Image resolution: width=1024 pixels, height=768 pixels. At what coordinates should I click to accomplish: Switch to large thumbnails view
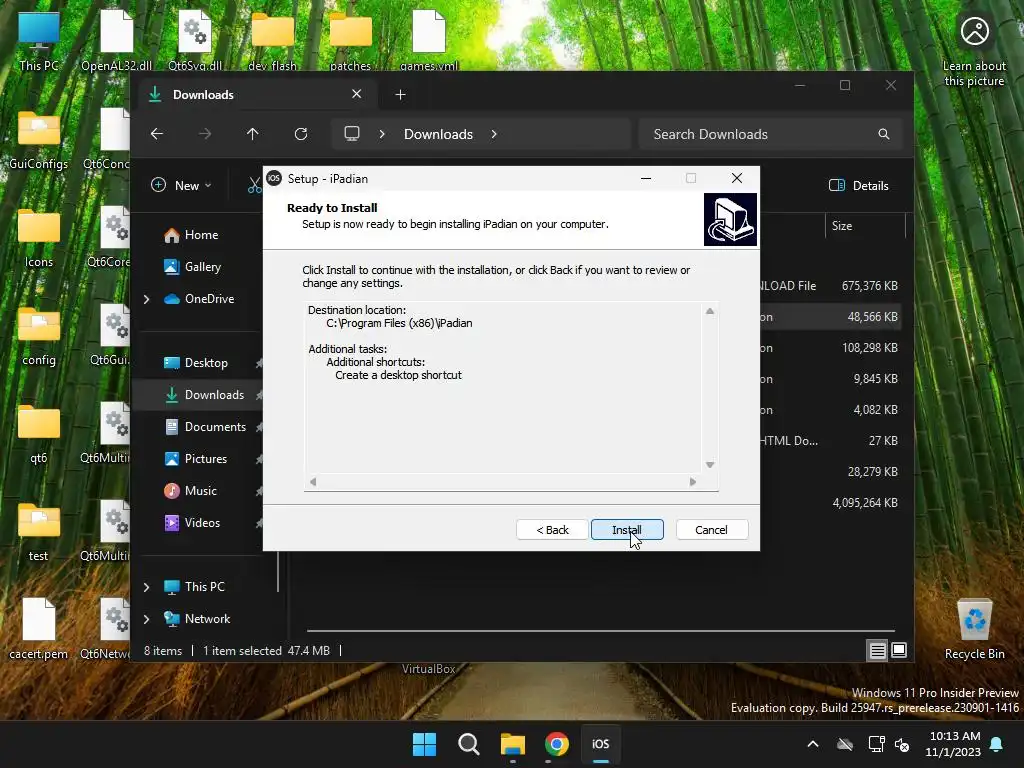(x=899, y=650)
